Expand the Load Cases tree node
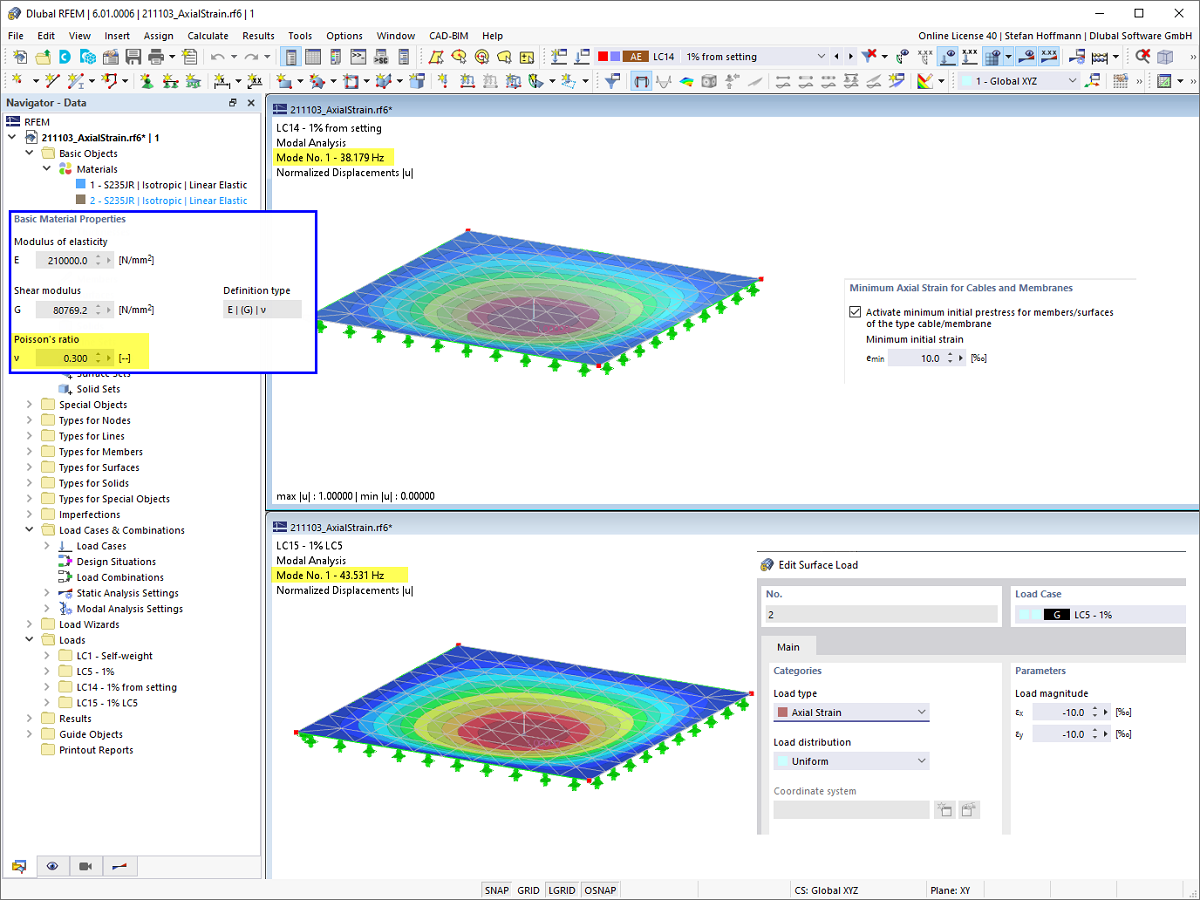This screenshot has height=900, width=1200. pos(46,546)
